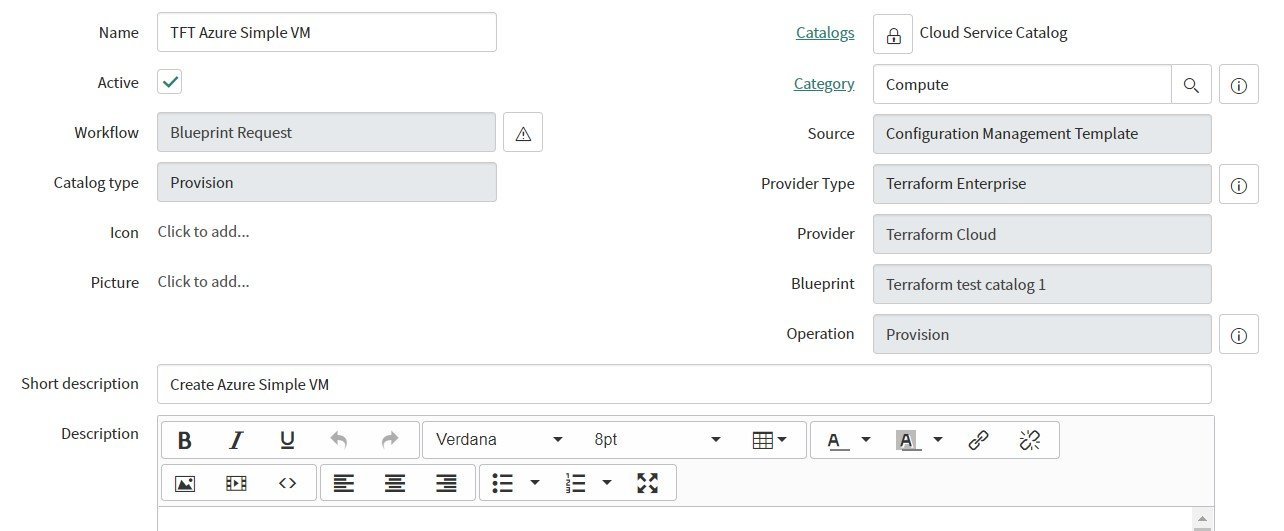Edit the Short description field
This screenshot has width=1284, height=531.
[x=684, y=384]
